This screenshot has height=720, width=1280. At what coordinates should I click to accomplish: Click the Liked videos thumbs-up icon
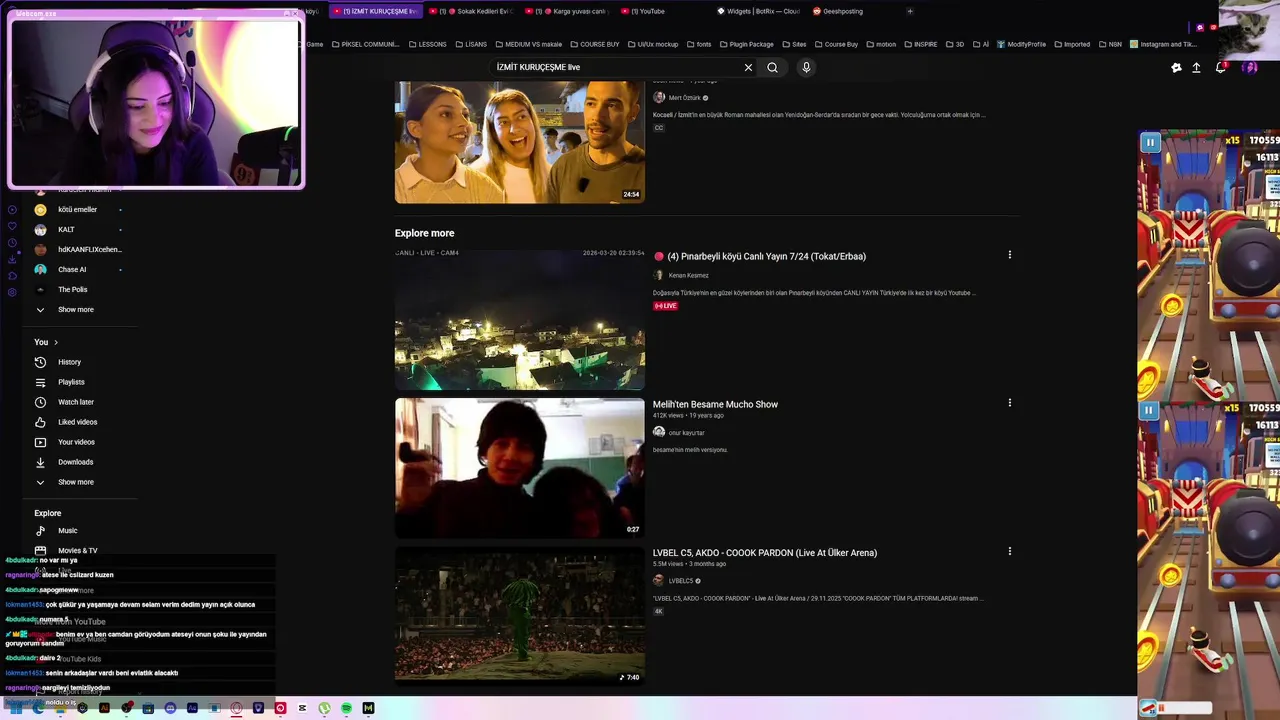click(x=40, y=422)
